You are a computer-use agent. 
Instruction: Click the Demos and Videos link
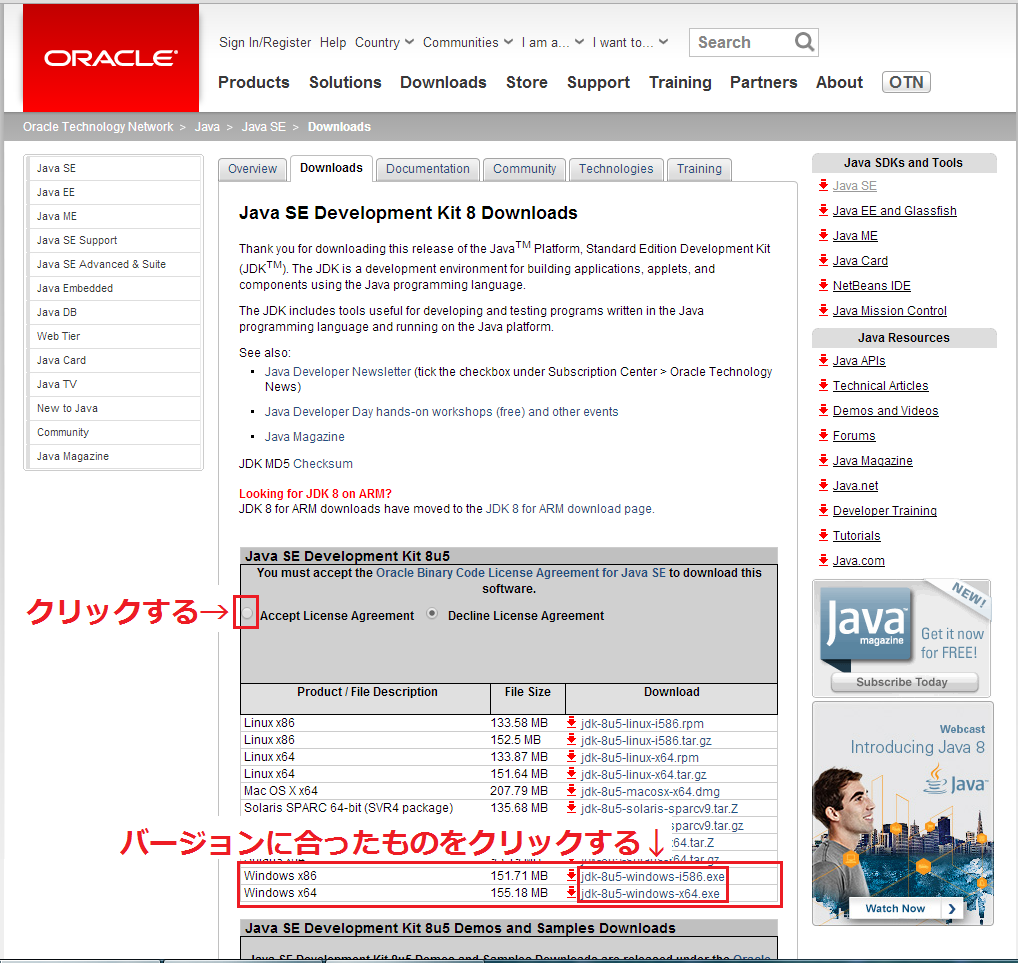pyautogui.click(x=886, y=410)
